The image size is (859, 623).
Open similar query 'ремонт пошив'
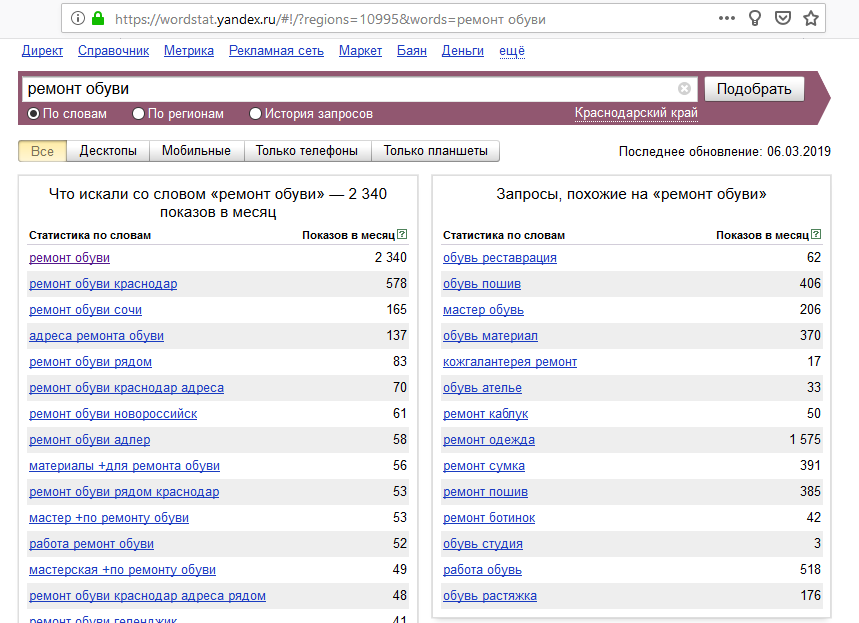[x=485, y=492]
